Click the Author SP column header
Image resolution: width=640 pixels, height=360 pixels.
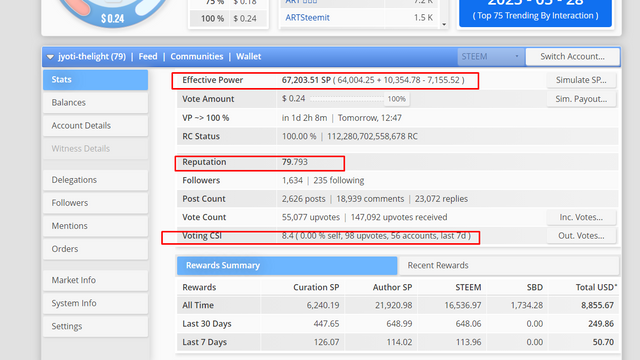coord(392,287)
